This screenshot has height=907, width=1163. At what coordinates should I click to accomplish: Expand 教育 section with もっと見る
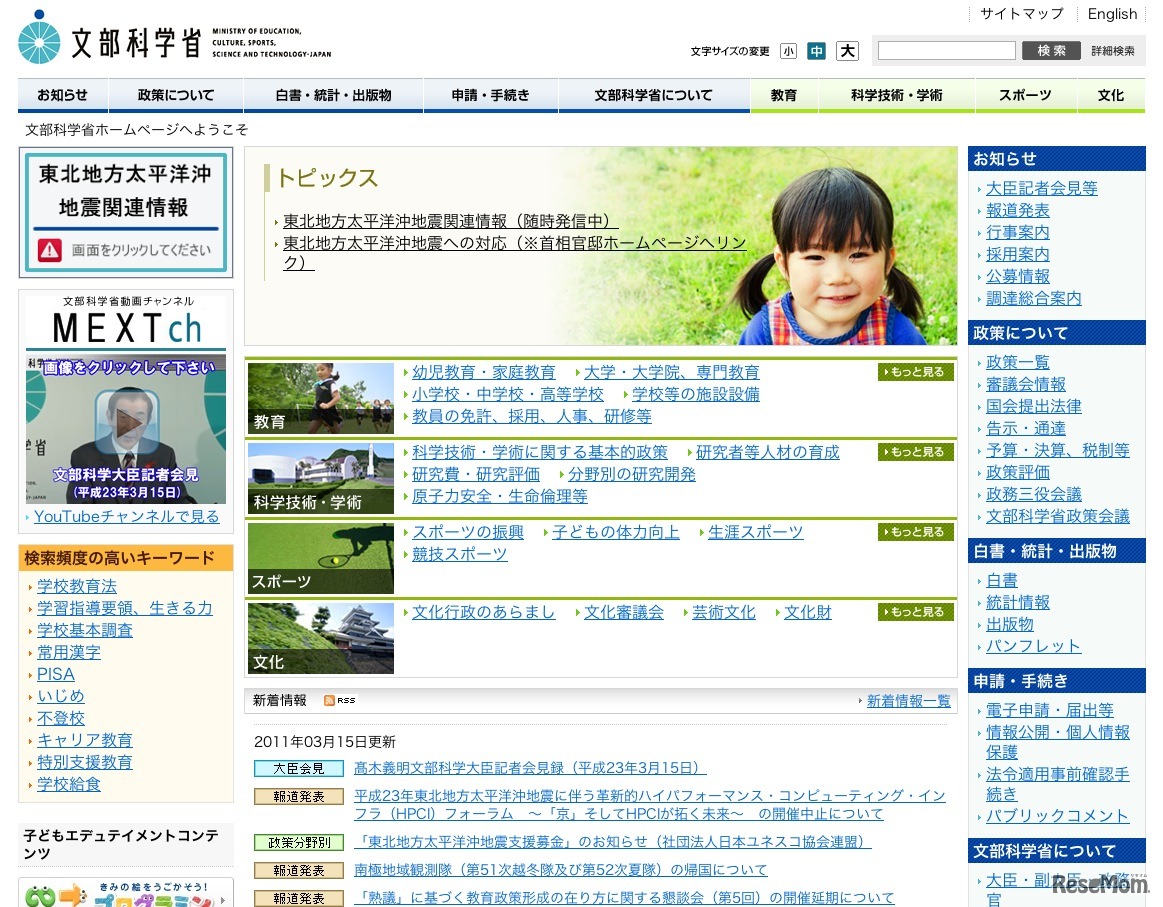tap(916, 372)
